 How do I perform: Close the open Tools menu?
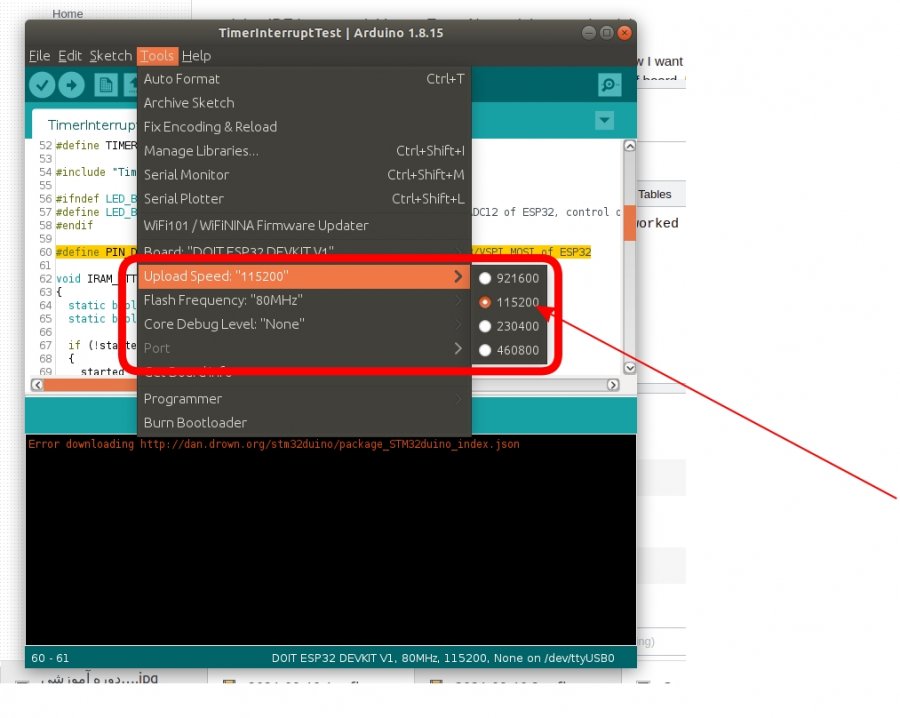157,56
